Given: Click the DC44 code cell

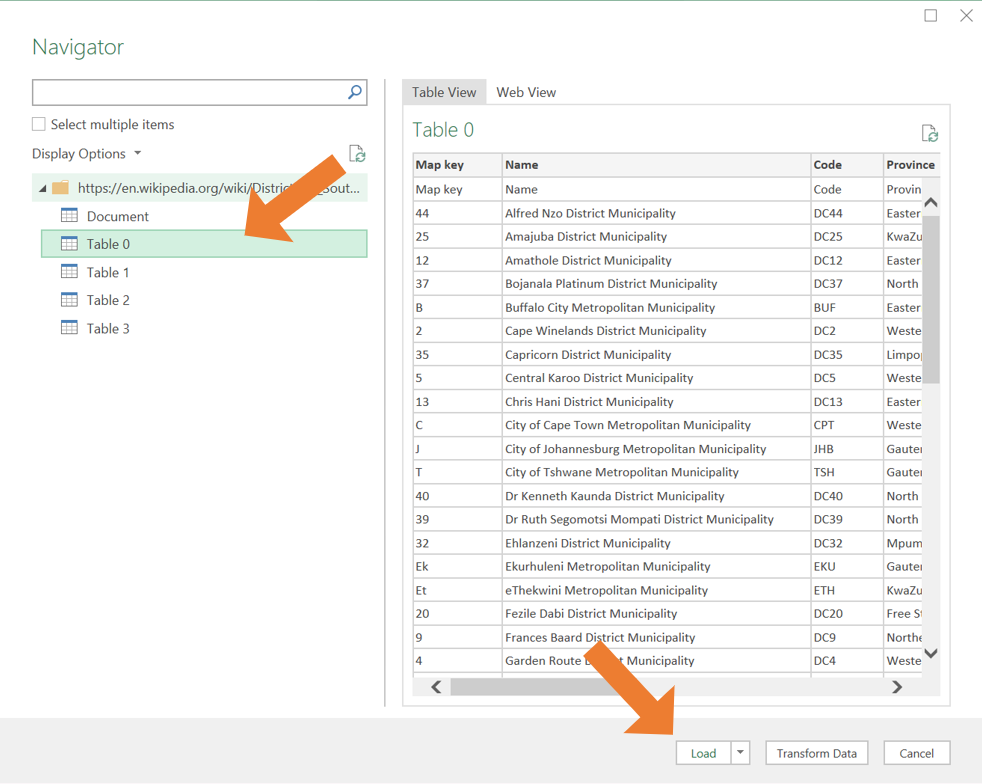Looking at the screenshot, I should click(x=847, y=213).
